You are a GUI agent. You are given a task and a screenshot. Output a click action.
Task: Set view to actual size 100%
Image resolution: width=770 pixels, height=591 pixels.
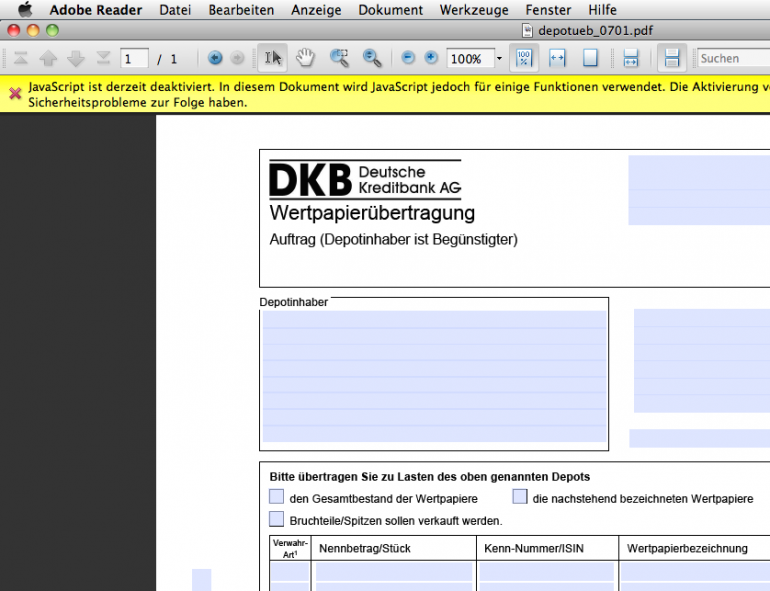pyautogui.click(x=524, y=58)
